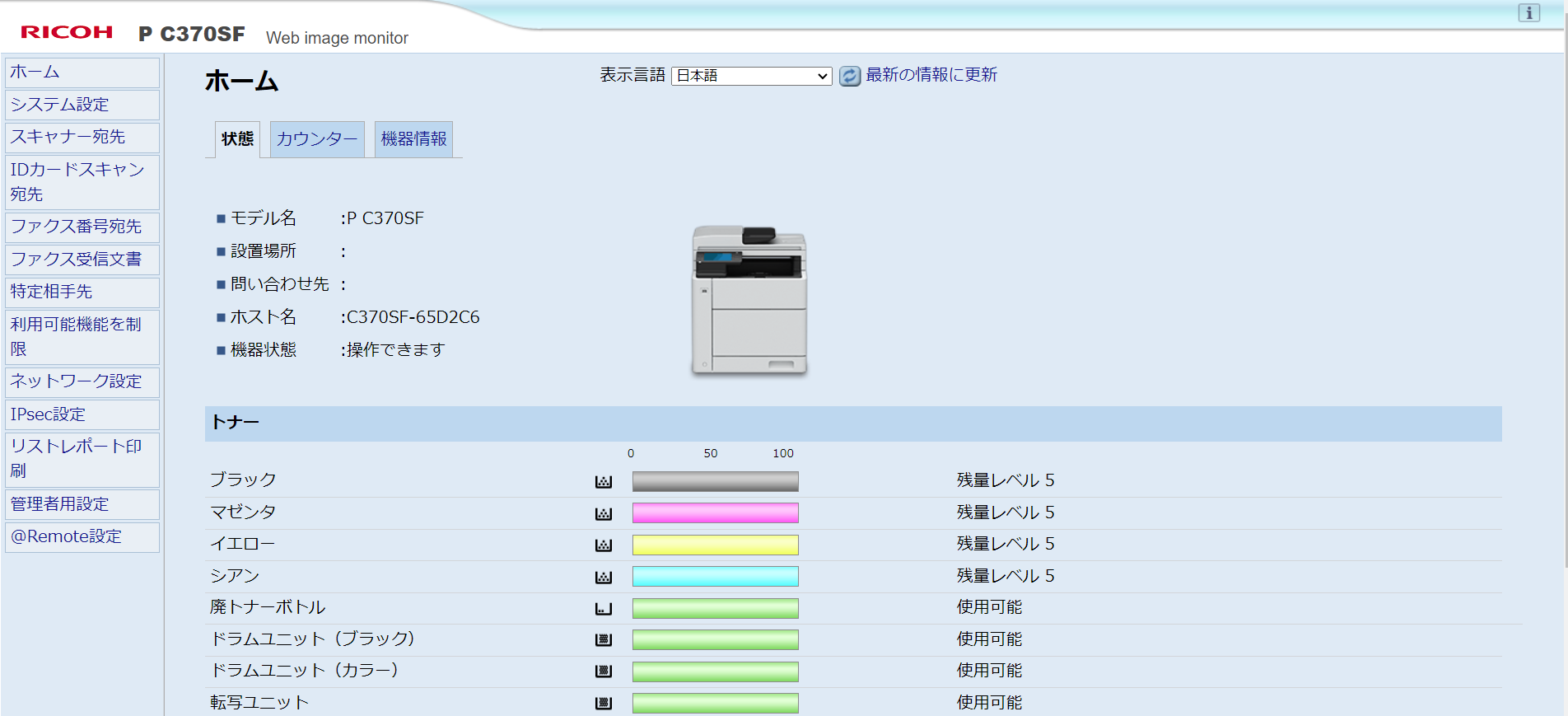
Task: Click the transfer unit icon
Action: click(604, 704)
